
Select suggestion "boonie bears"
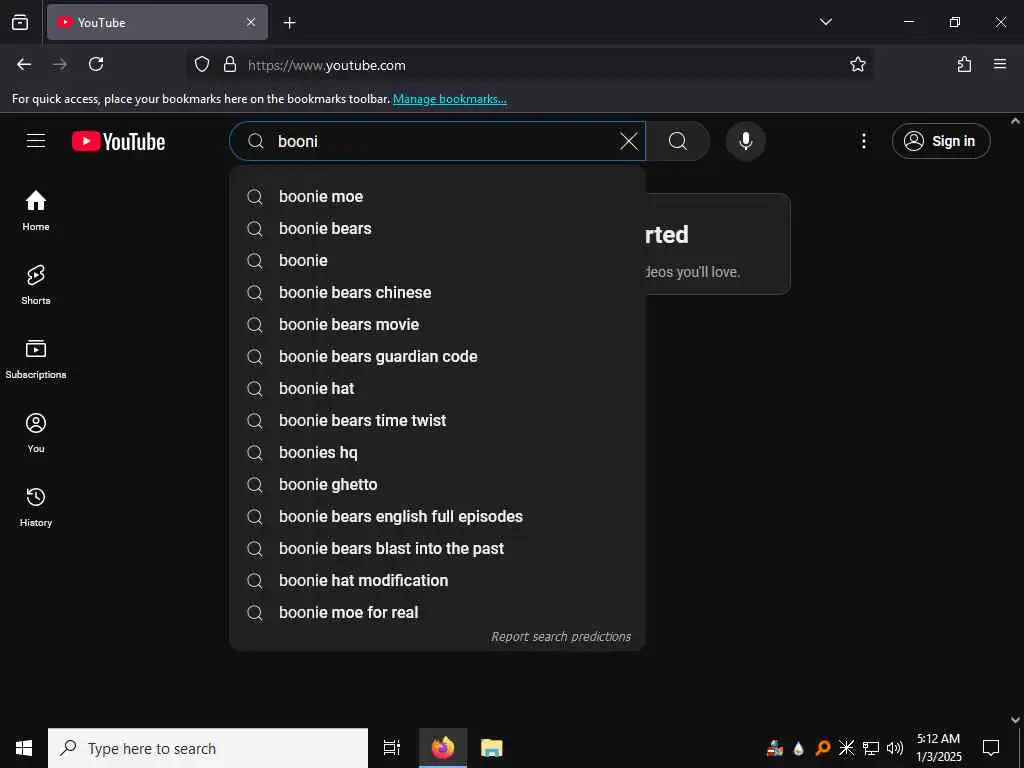point(438,229)
